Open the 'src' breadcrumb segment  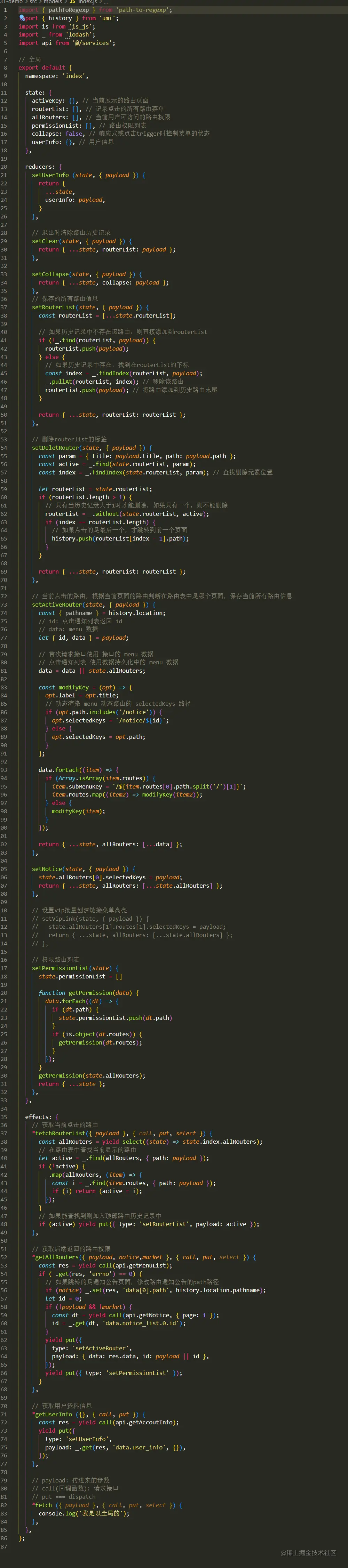pyautogui.click(x=33, y=2)
